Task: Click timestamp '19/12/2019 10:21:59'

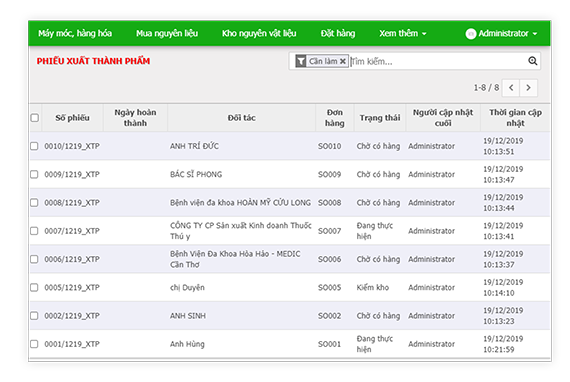Action: pyautogui.click(x=503, y=344)
